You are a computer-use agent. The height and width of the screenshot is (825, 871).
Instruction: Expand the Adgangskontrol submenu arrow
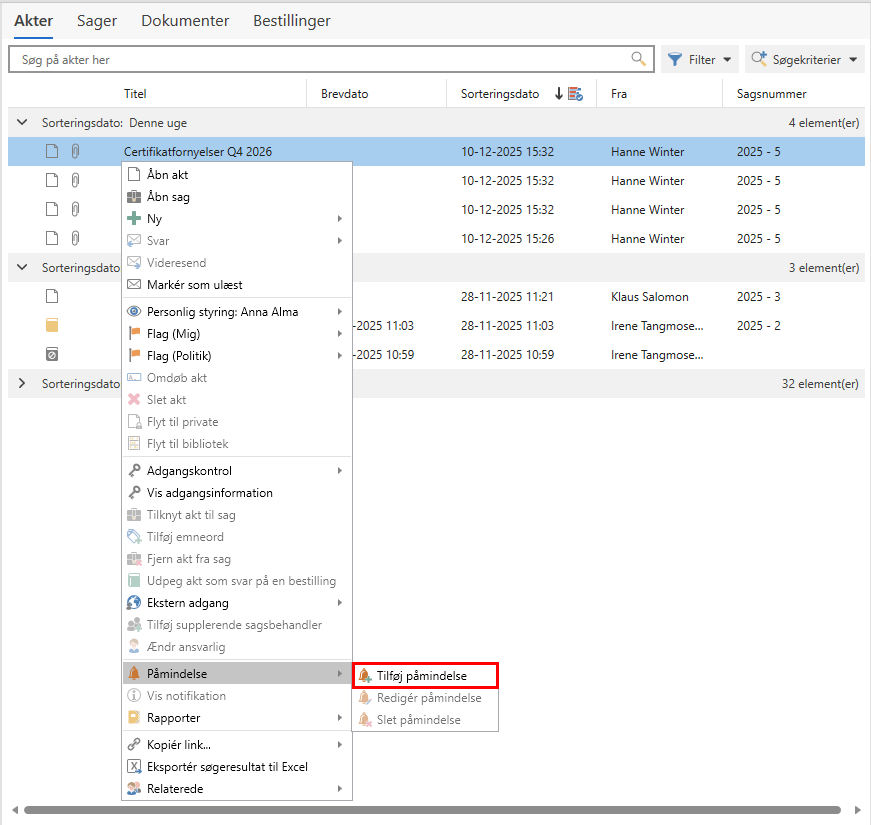pos(339,471)
